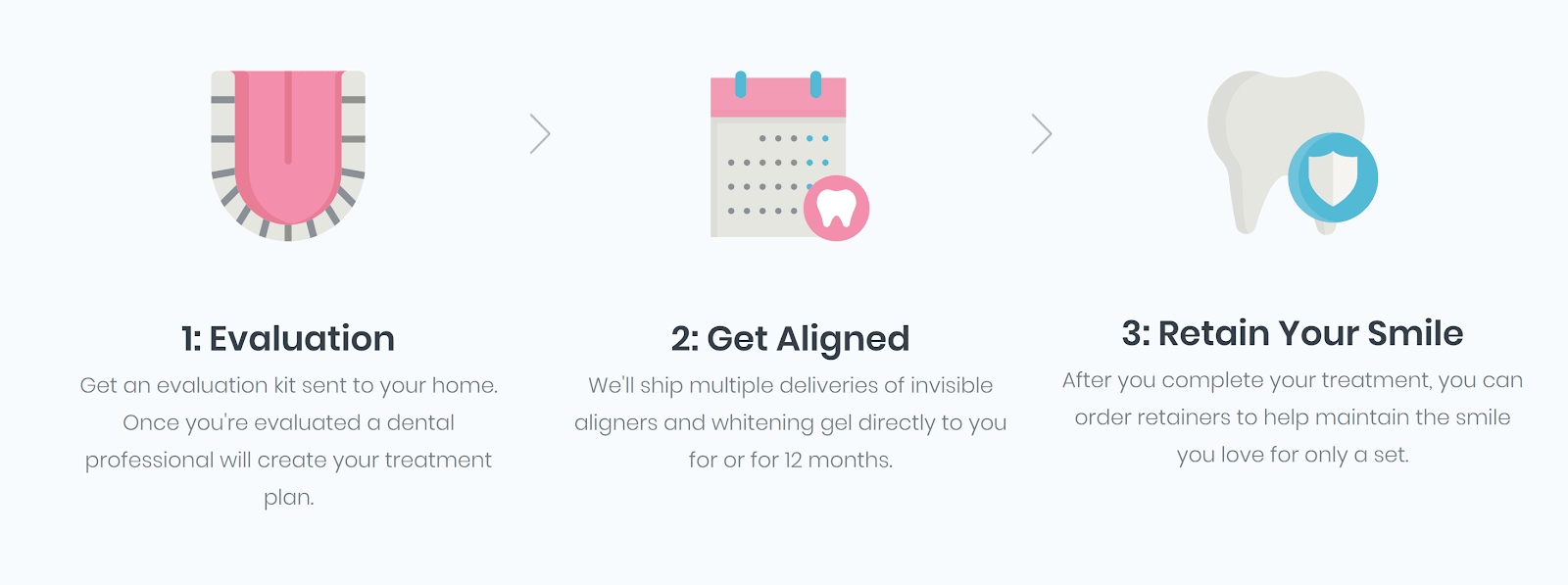Click "After you complete your treatment" text line
The width and height of the screenshot is (1568, 585).
1293,380
